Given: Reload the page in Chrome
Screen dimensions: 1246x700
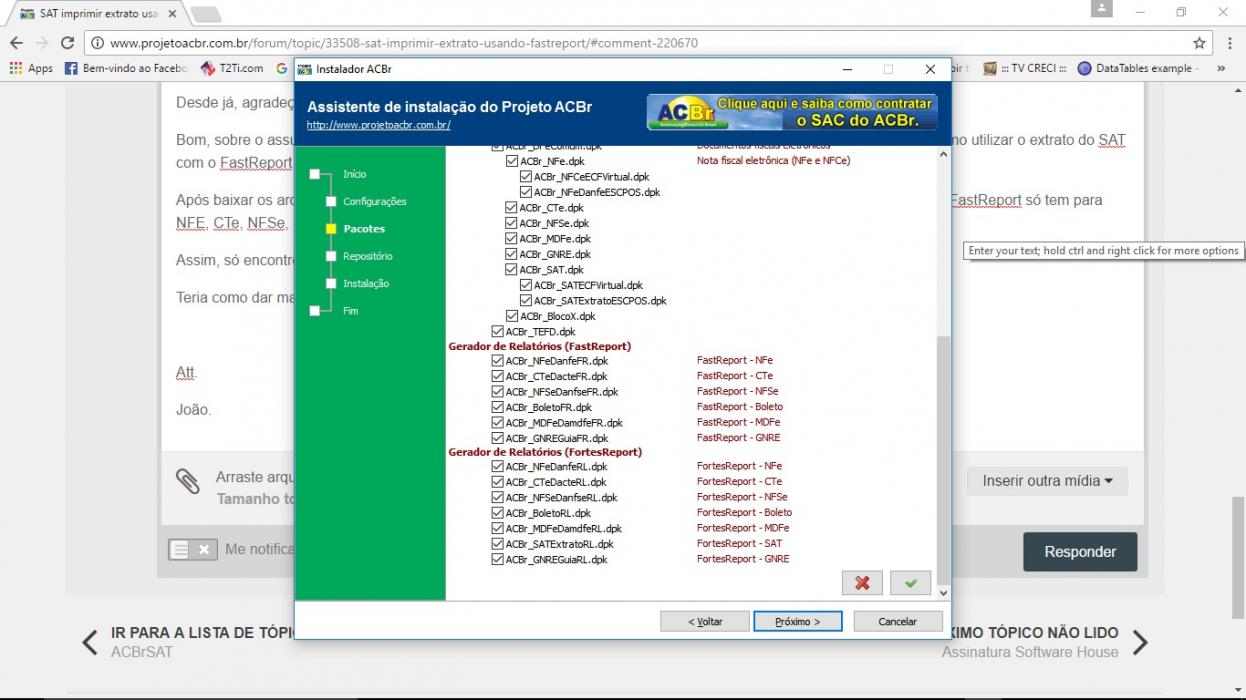Looking at the screenshot, I should [68, 43].
